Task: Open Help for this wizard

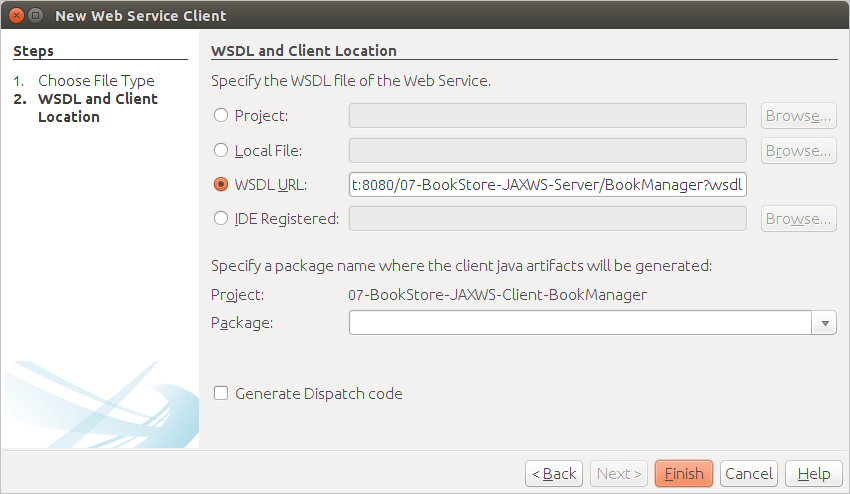Action: pyautogui.click(x=814, y=474)
